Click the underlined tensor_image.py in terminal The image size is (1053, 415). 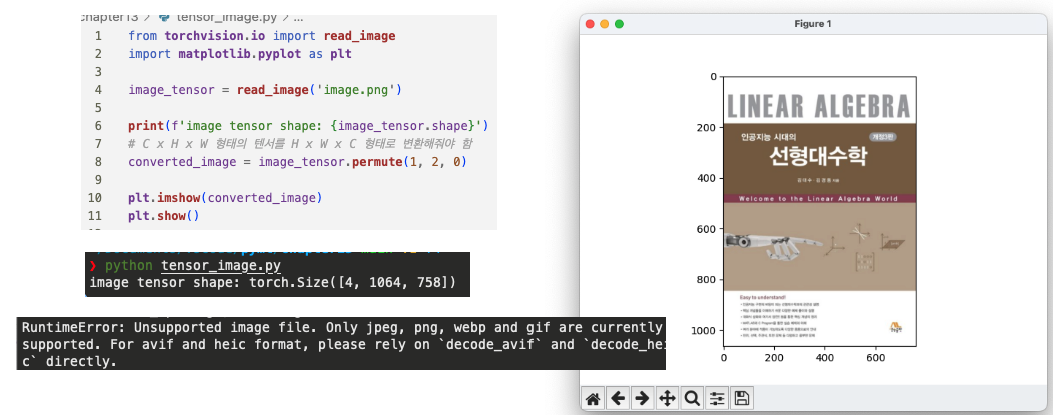coord(220,266)
